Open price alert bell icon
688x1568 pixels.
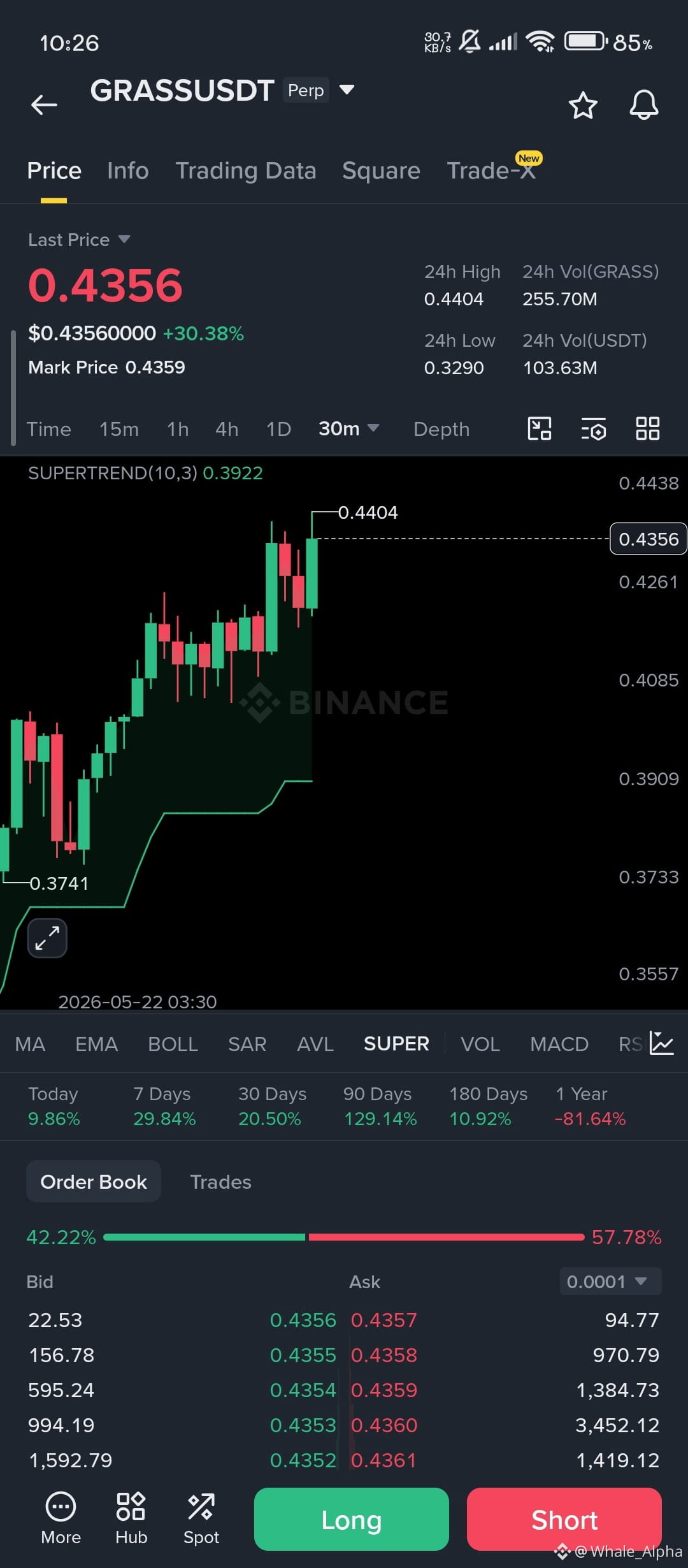coord(644,105)
